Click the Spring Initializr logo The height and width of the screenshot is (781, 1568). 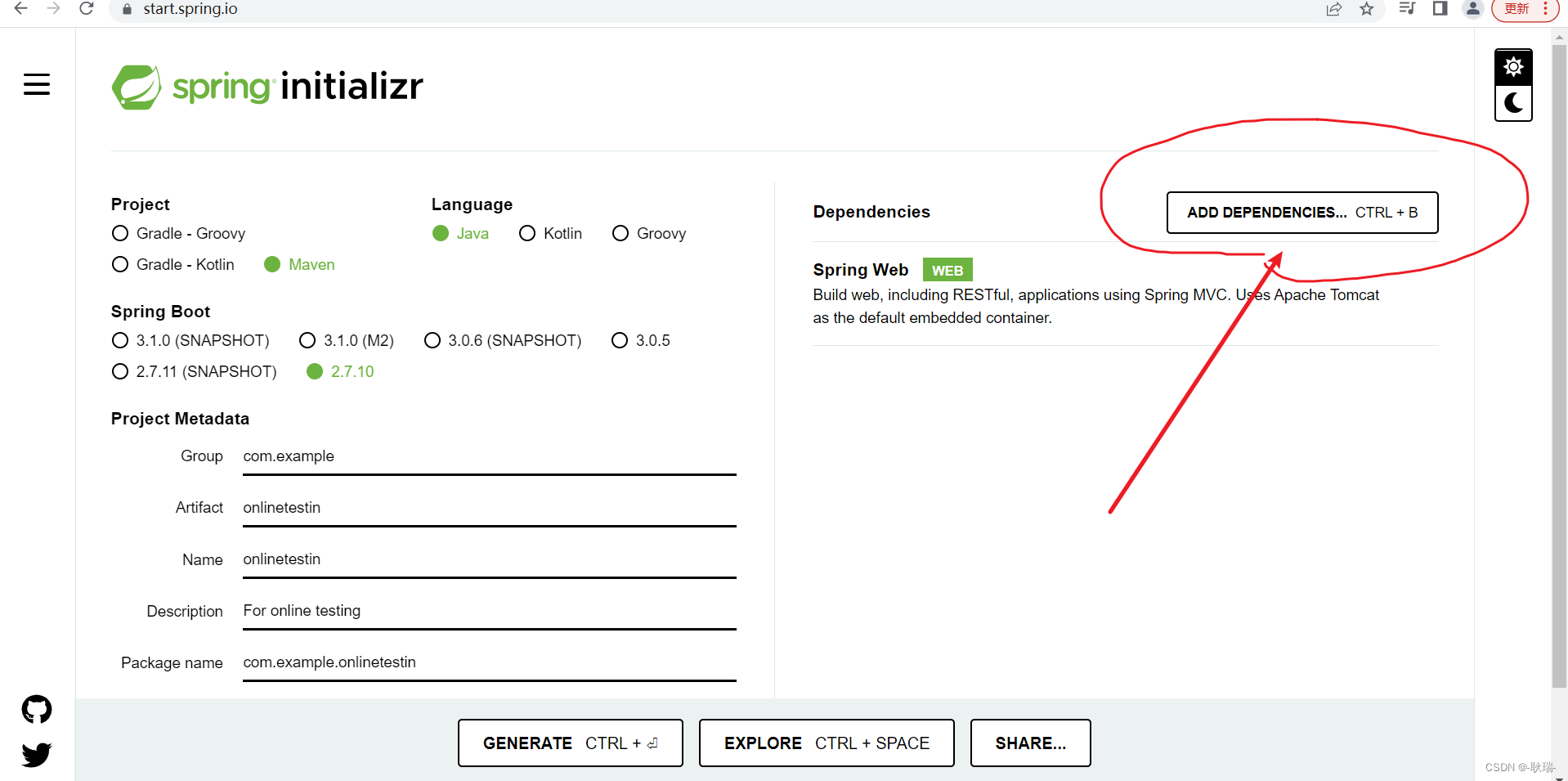click(x=267, y=87)
